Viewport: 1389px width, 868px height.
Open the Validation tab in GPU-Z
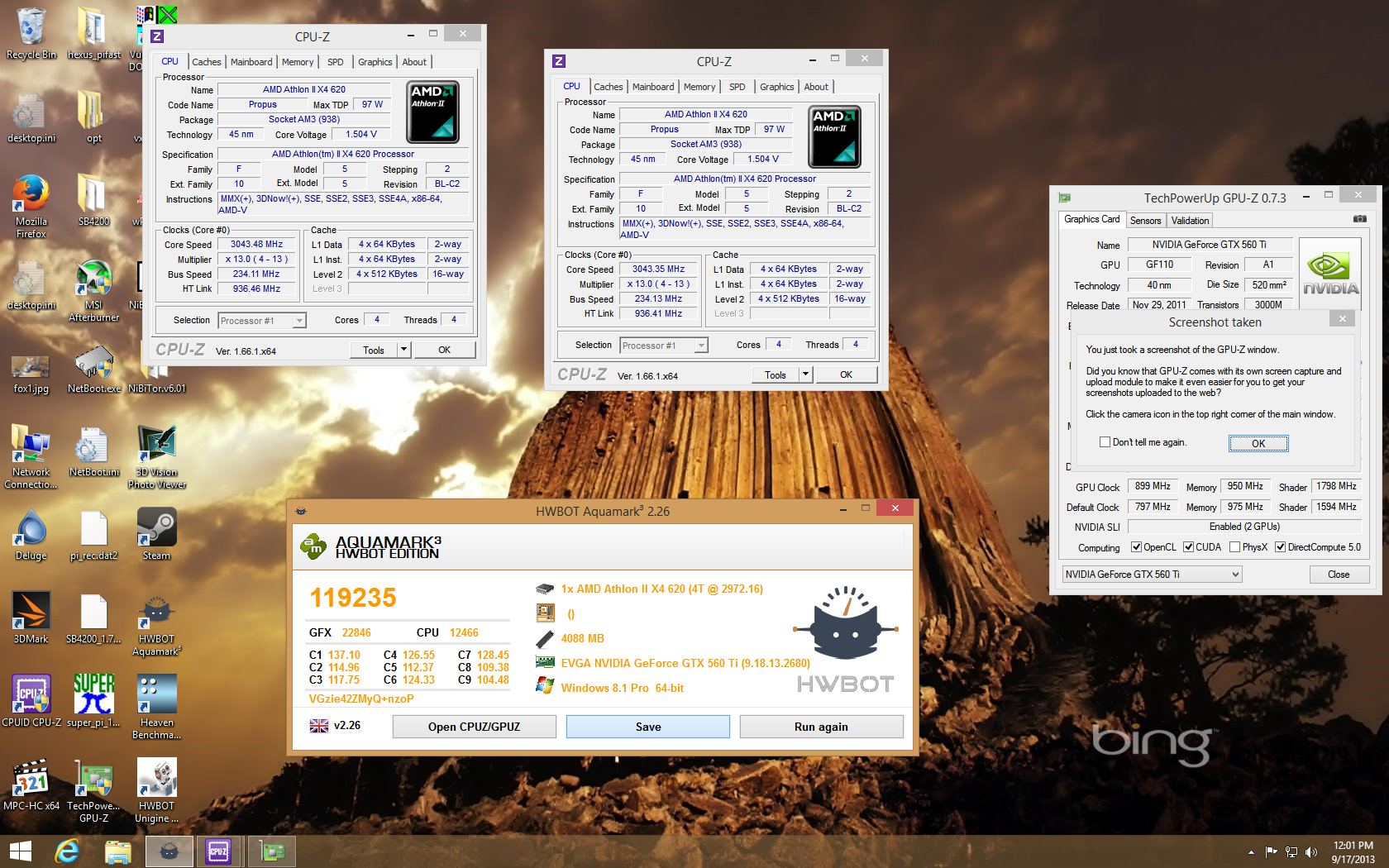tap(1190, 221)
